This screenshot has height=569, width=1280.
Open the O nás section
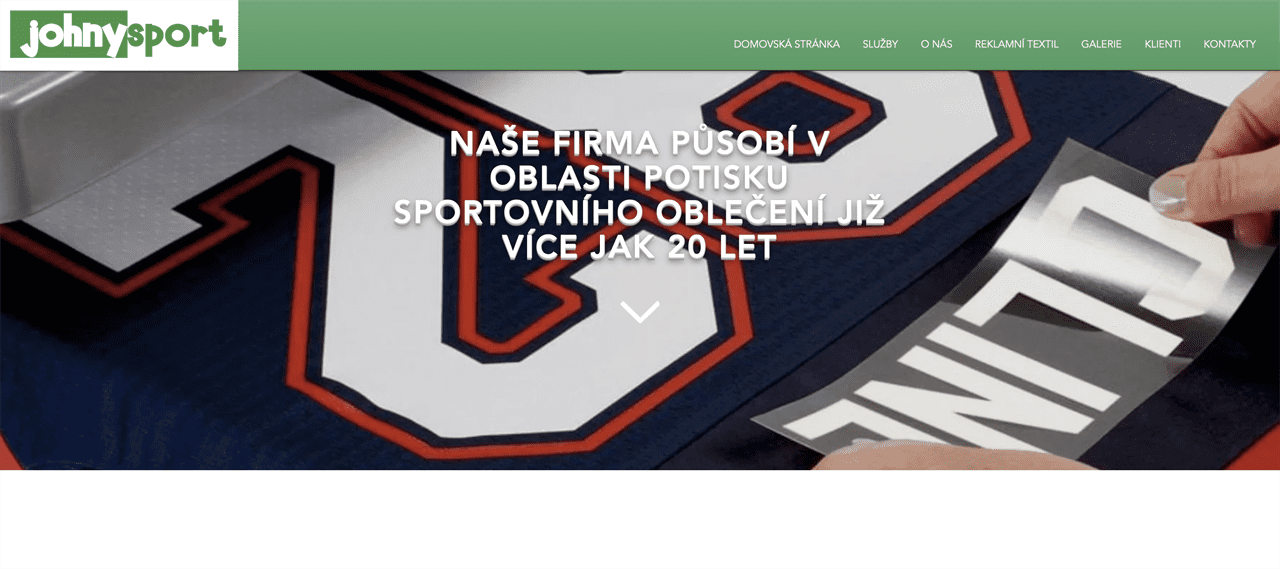[936, 44]
